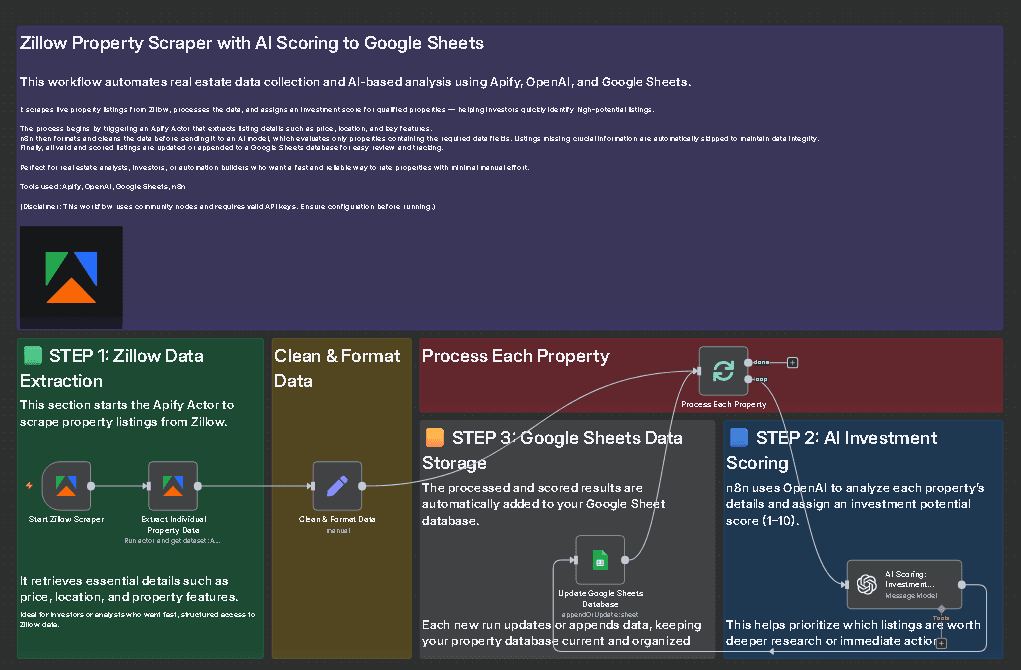
Task: Select the Process Each Property loop node
Action: tap(723, 371)
